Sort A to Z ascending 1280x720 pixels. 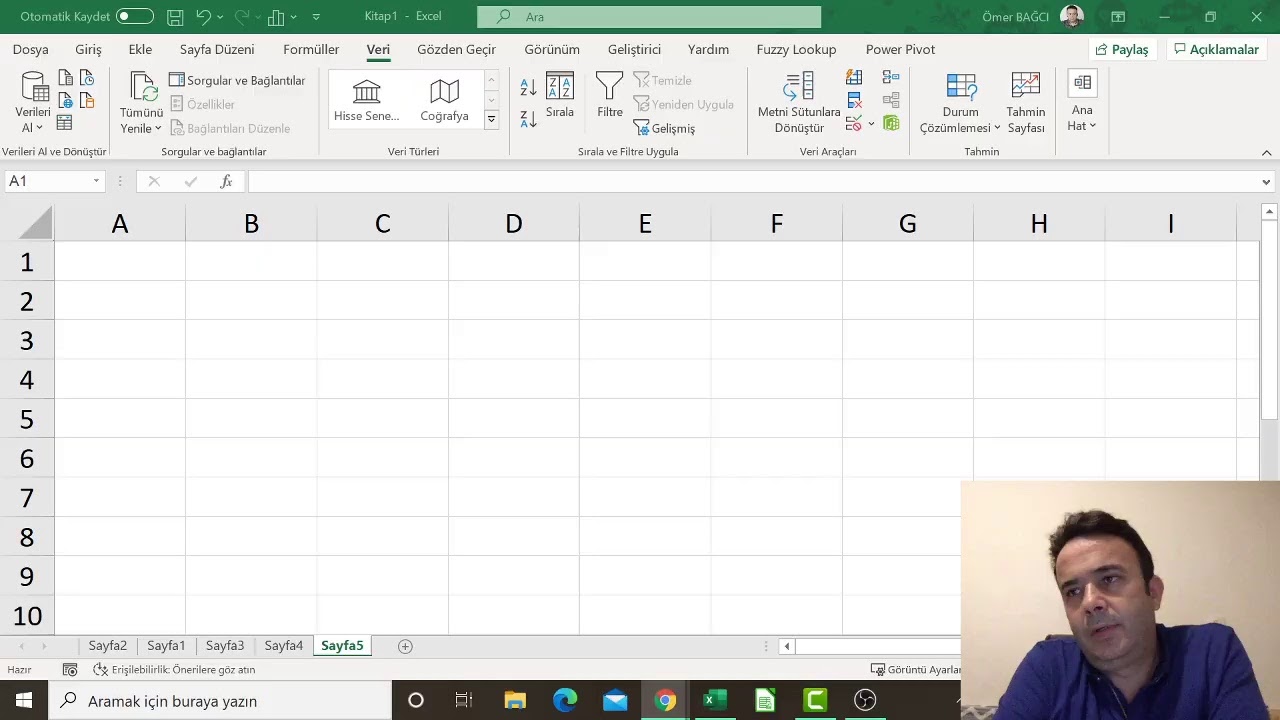(528, 88)
